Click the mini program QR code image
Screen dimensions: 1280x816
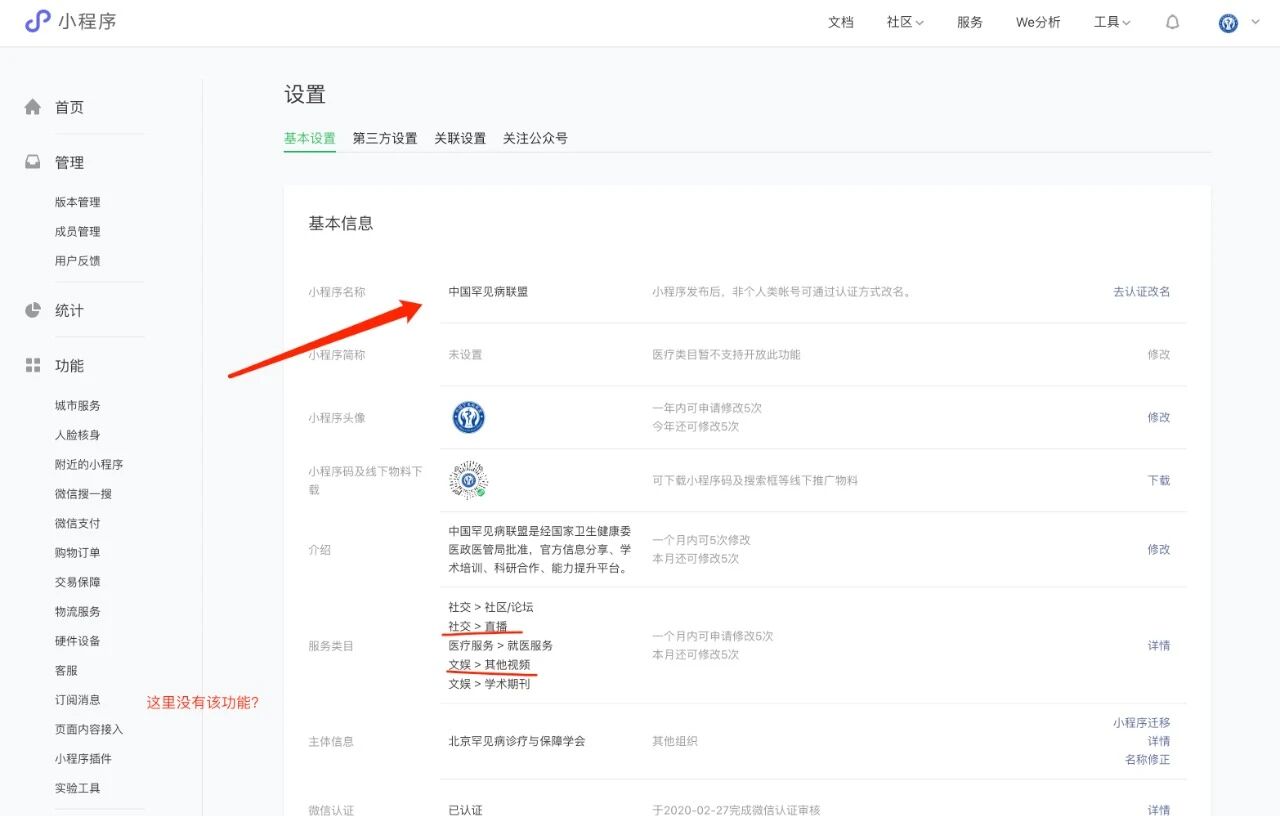pos(468,480)
